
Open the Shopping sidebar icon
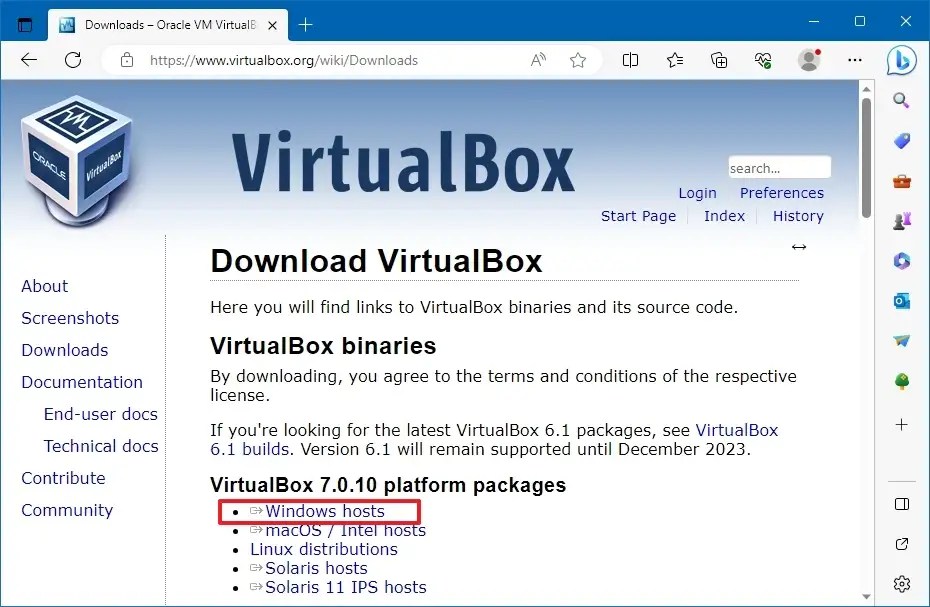[x=901, y=140]
